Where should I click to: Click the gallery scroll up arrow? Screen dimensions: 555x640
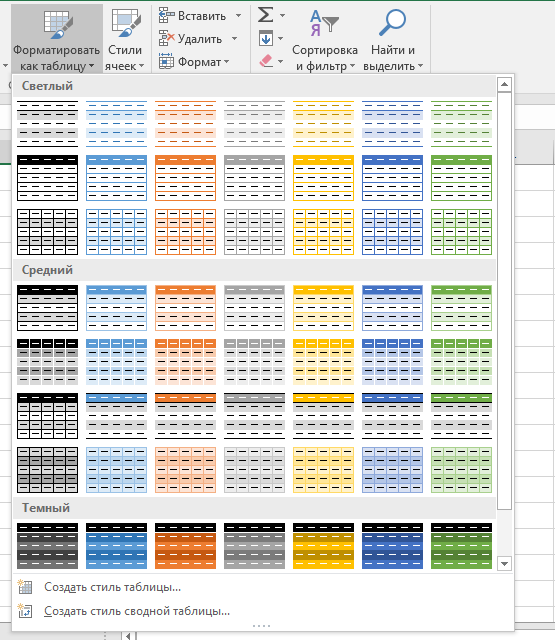pos(504,84)
